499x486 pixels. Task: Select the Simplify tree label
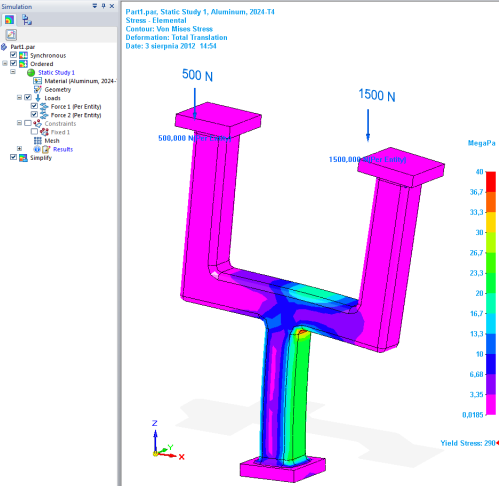[41, 158]
